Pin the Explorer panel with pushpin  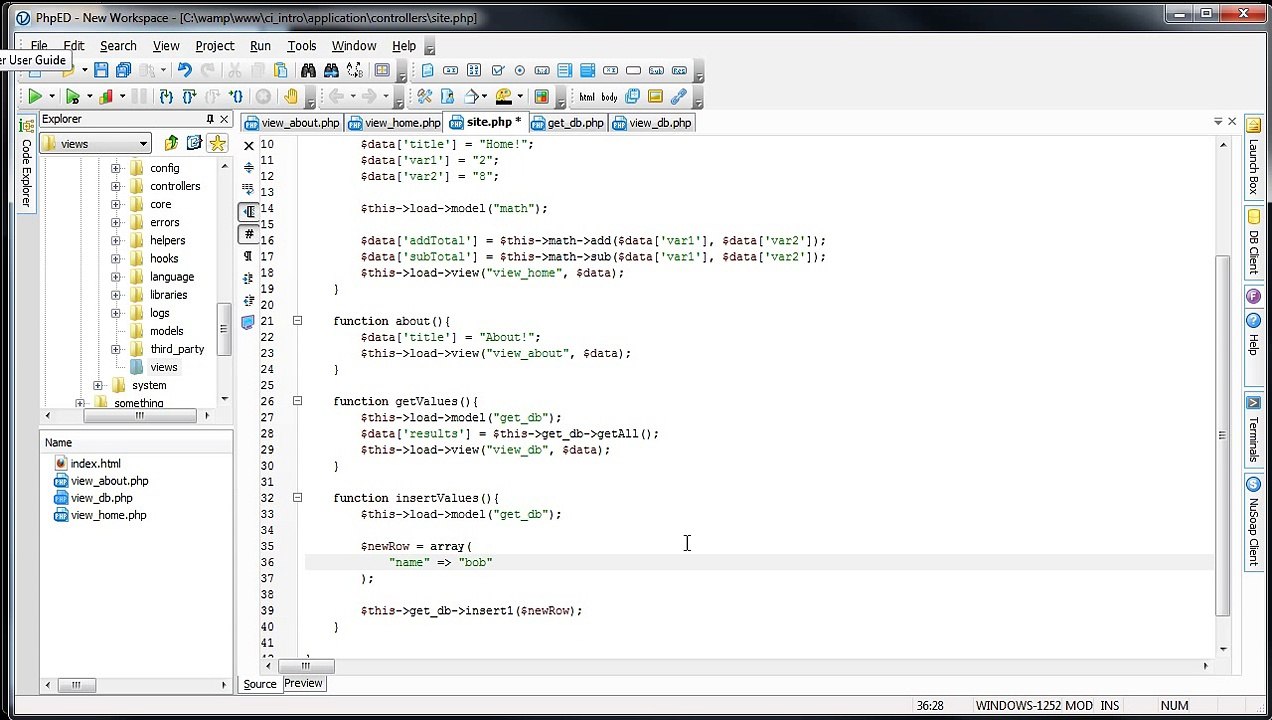tap(209, 119)
